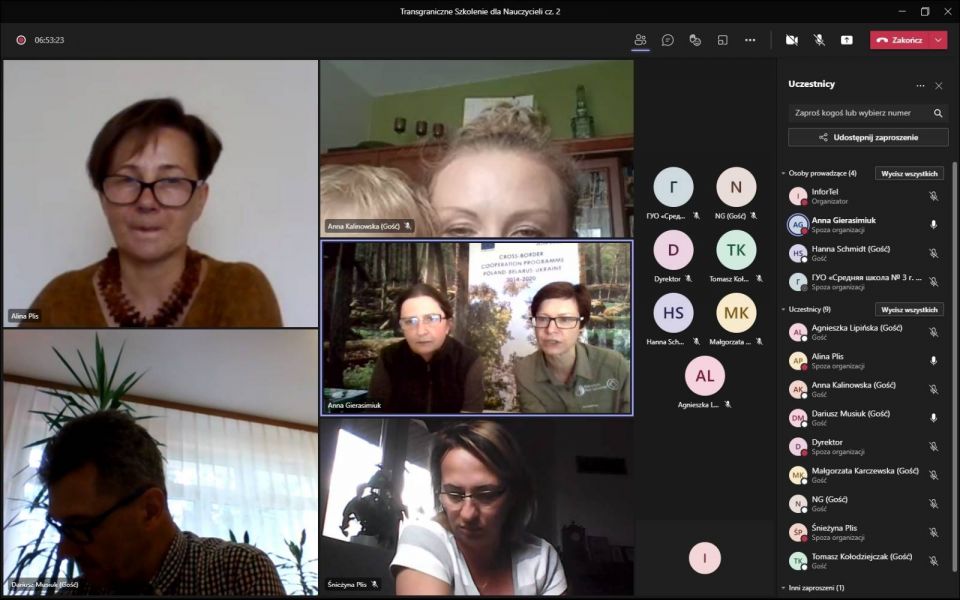Open more actions in the meeting toolbar
The image size is (960, 600).
click(750, 40)
